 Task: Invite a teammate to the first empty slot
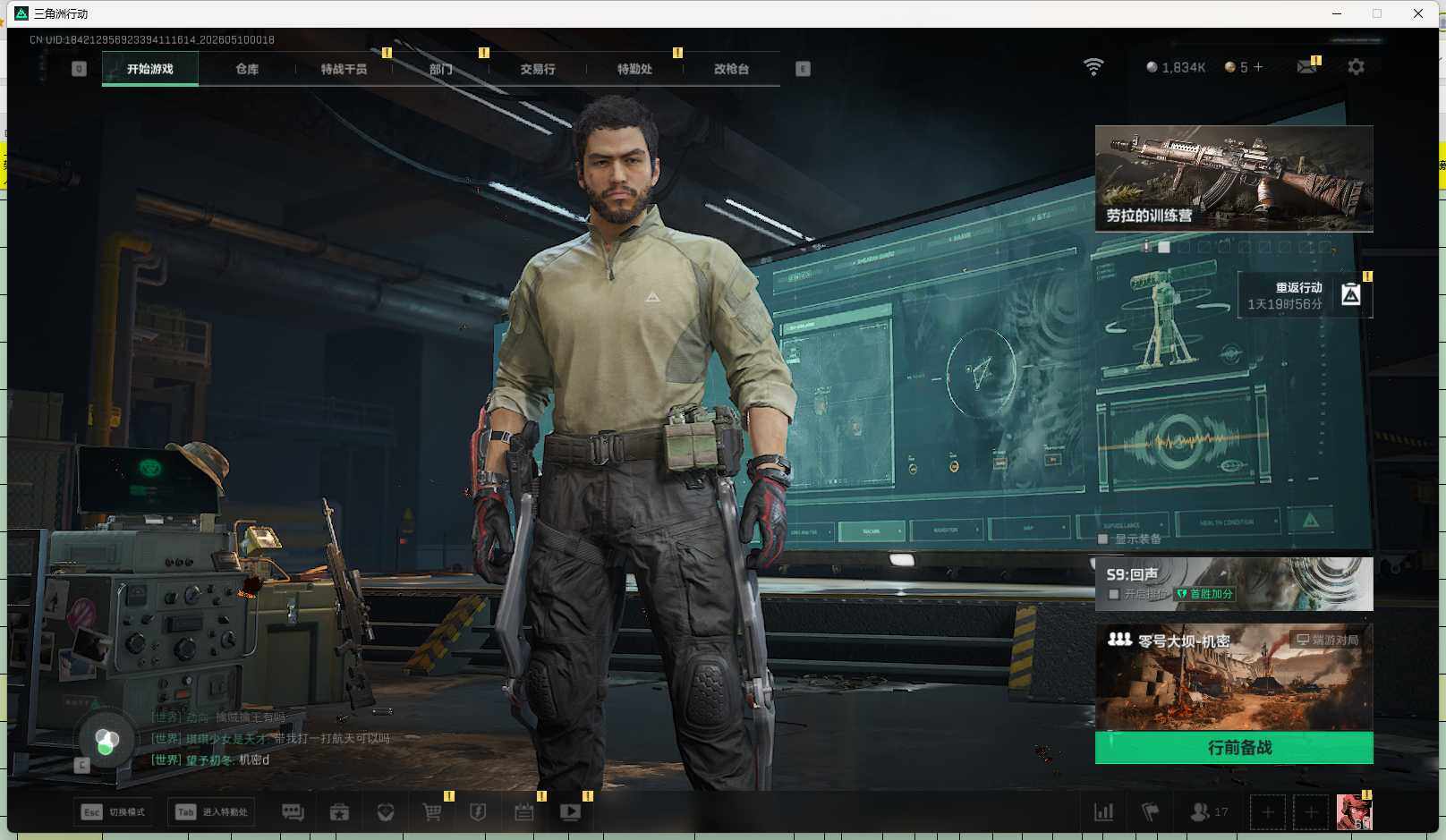tap(1268, 812)
